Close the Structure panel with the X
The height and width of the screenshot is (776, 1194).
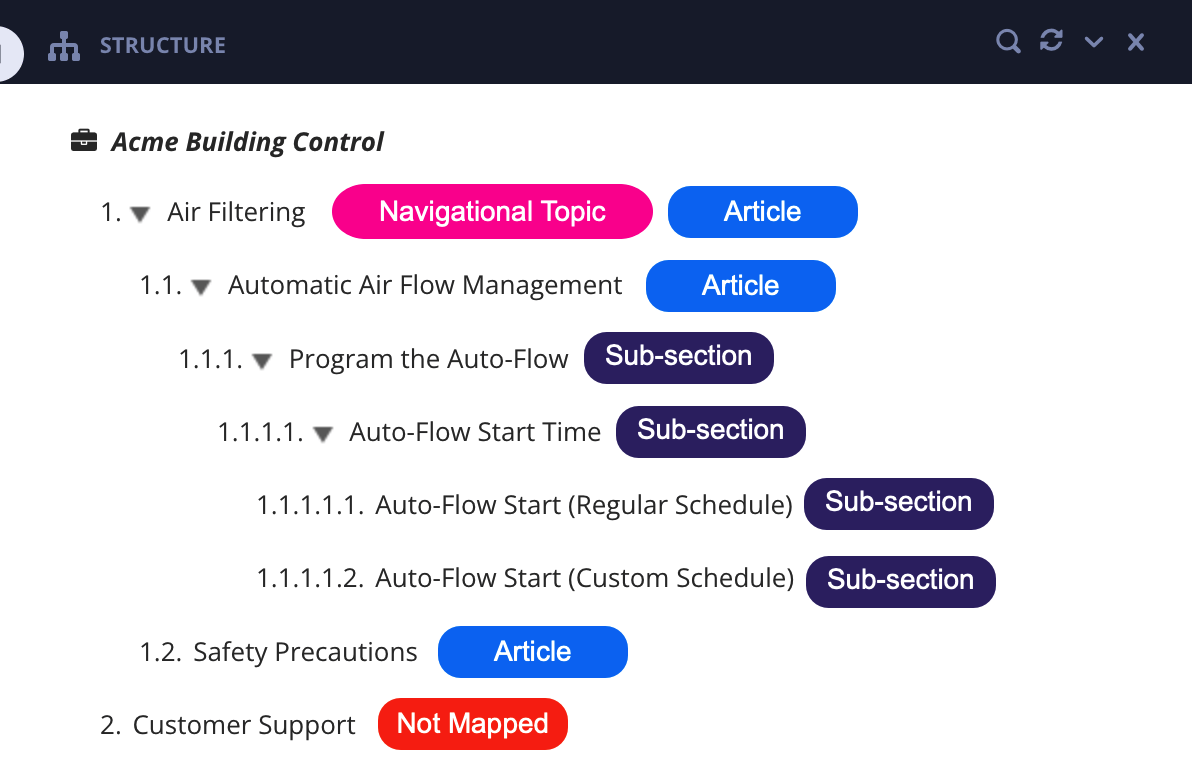click(x=1135, y=42)
